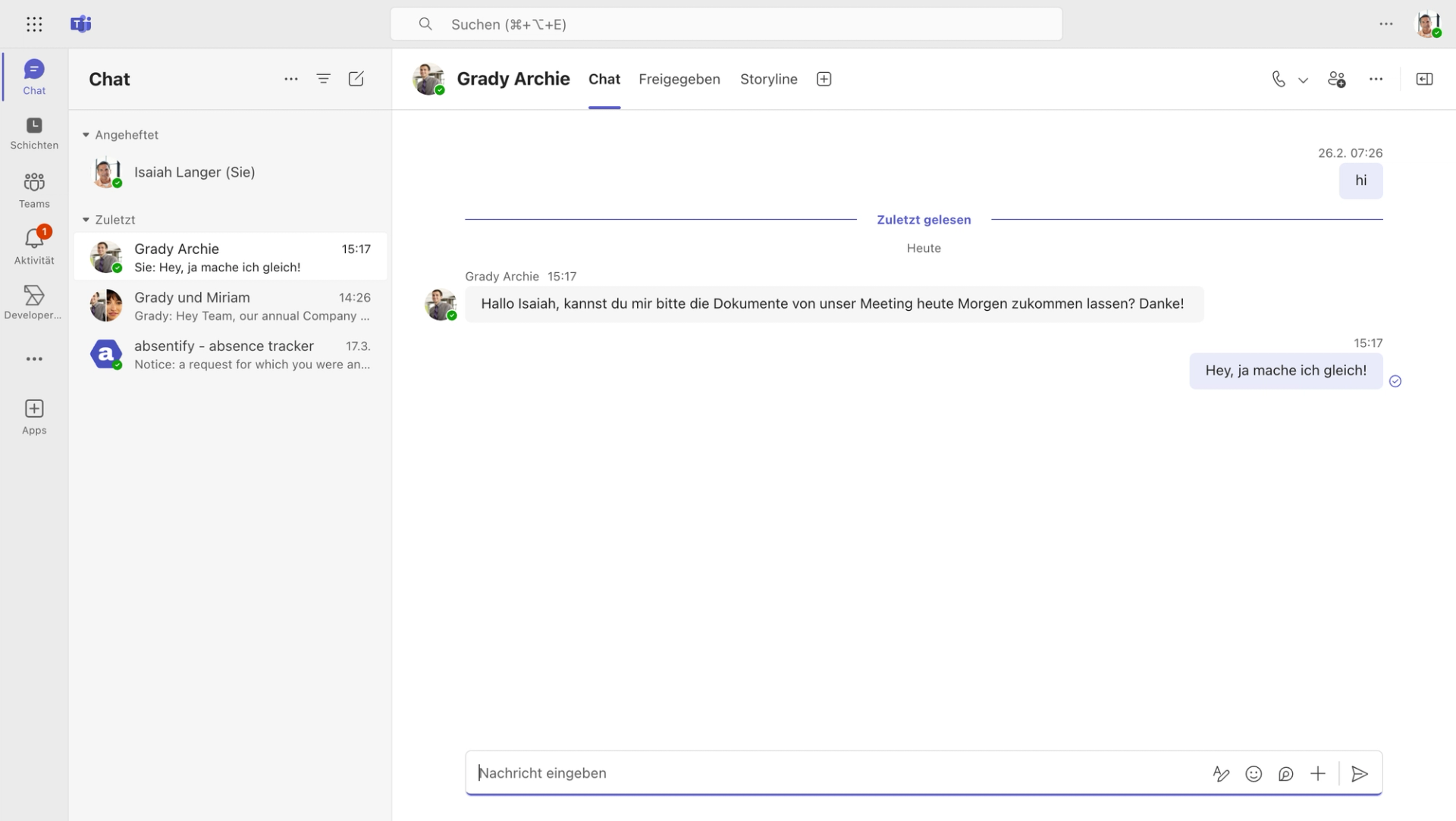1456x821 pixels.
Task: Expand the call options dropdown arrow
Action: (x=1303, y=80)
